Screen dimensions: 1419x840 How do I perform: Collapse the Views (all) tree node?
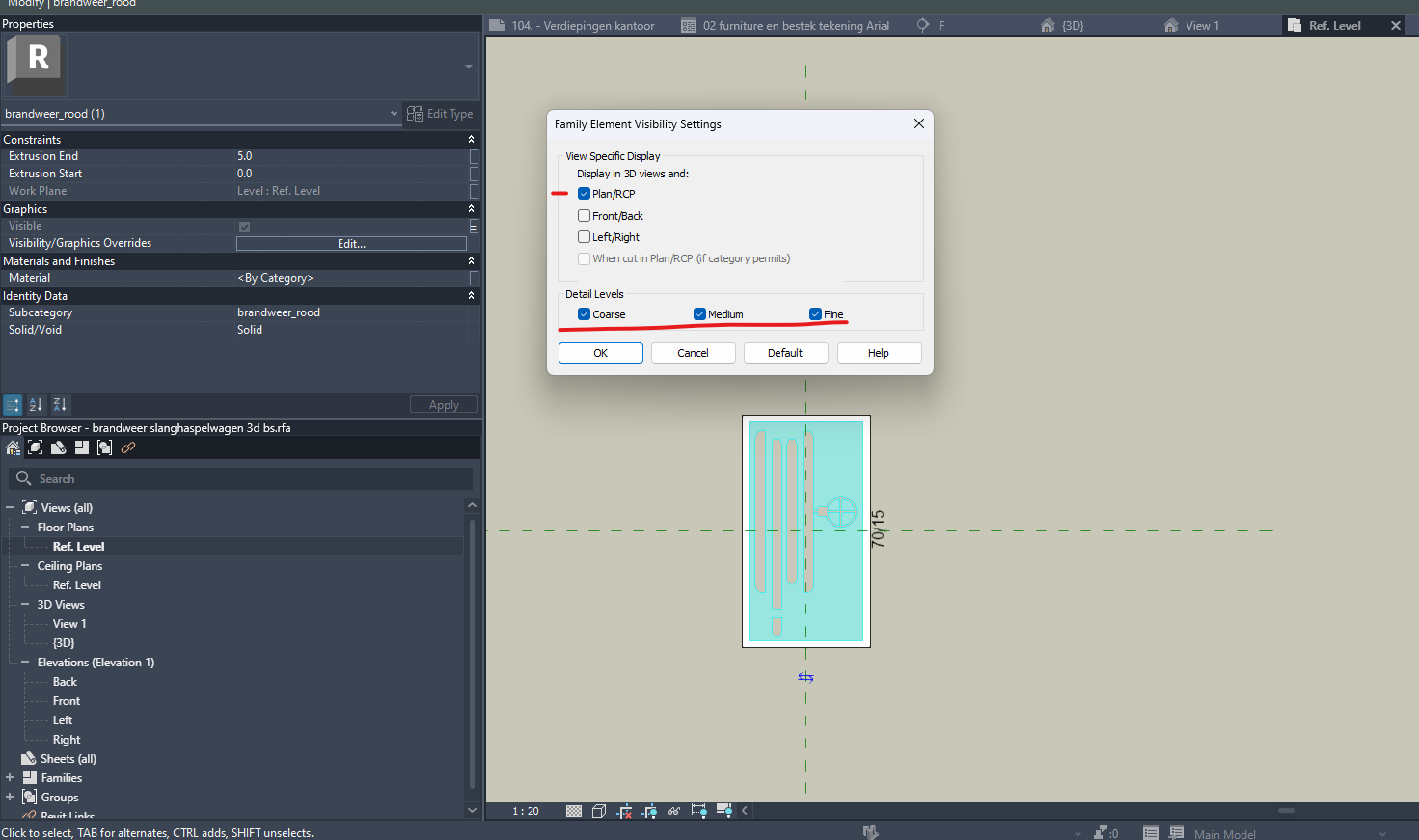click(10, 508)
